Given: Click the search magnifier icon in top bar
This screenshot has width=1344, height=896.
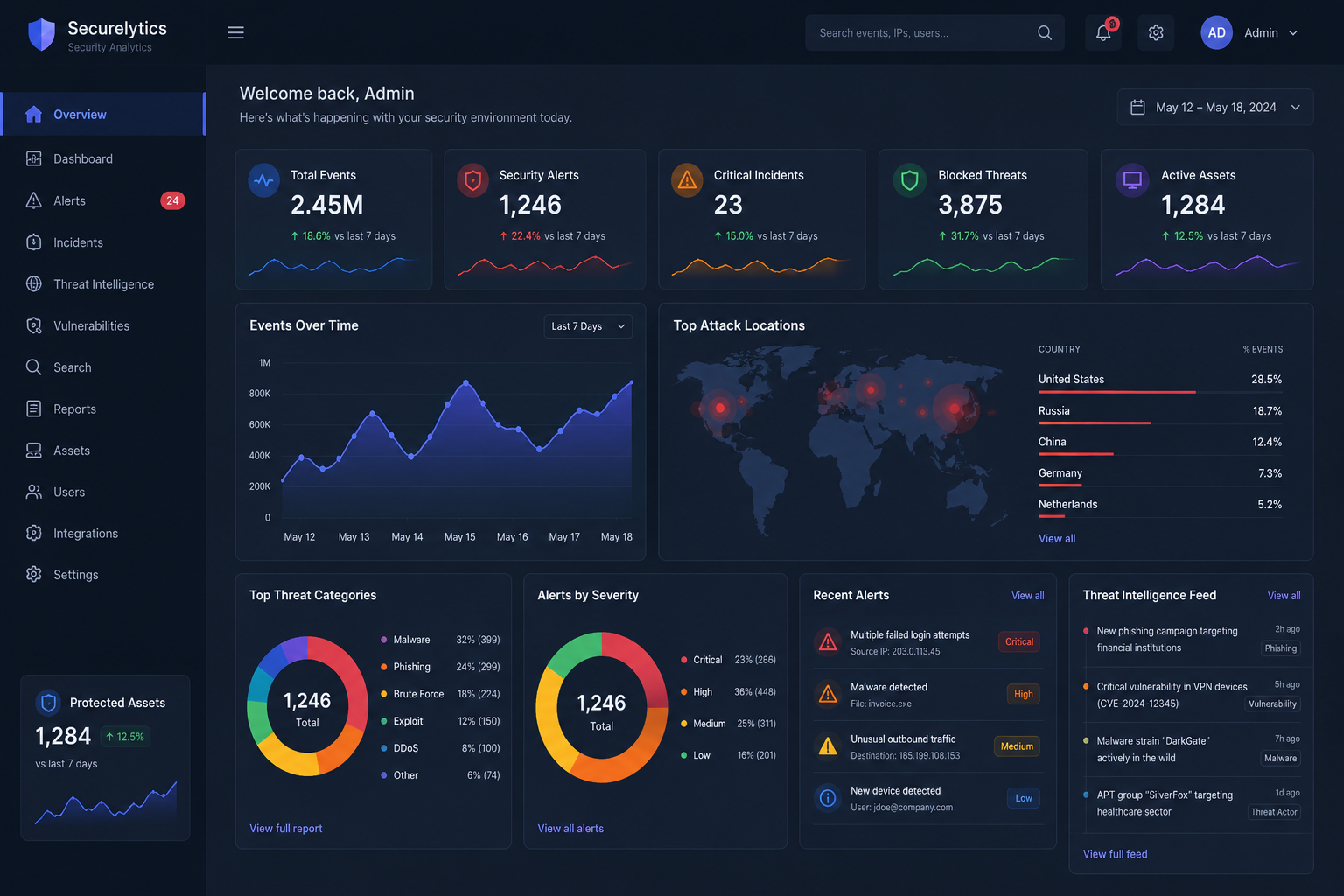Looking at the screenshot, I should click(x=1045, y=32).
